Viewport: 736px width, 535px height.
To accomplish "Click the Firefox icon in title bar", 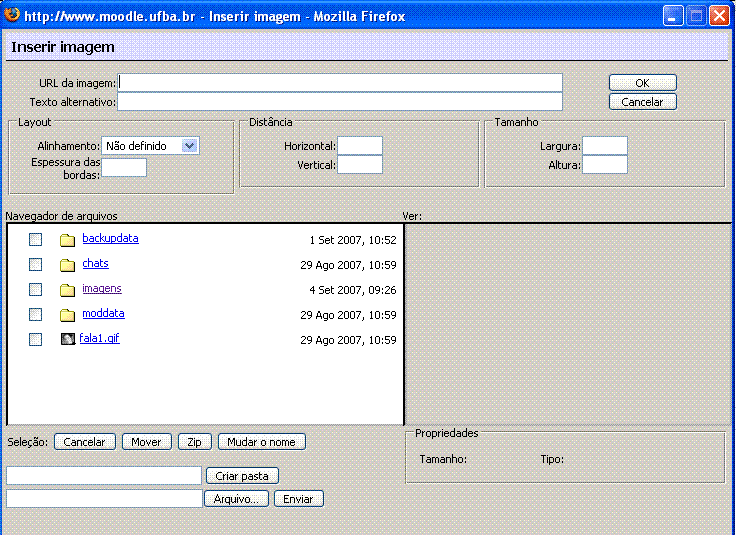I will point(12,16).
